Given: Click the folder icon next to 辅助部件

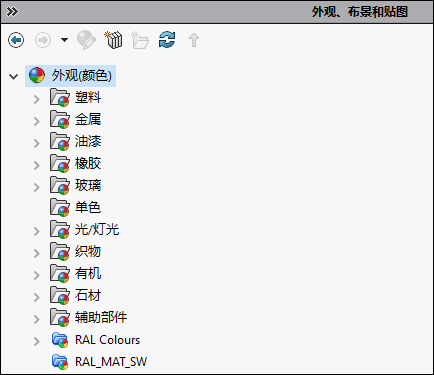Looking at the screenshot, I should click(x=60, y=317).
